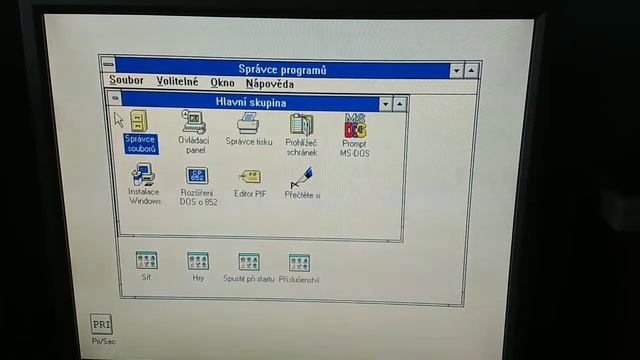
Task: Minimize the Hlavní skupina group window
Action: (x=385, y=104)
